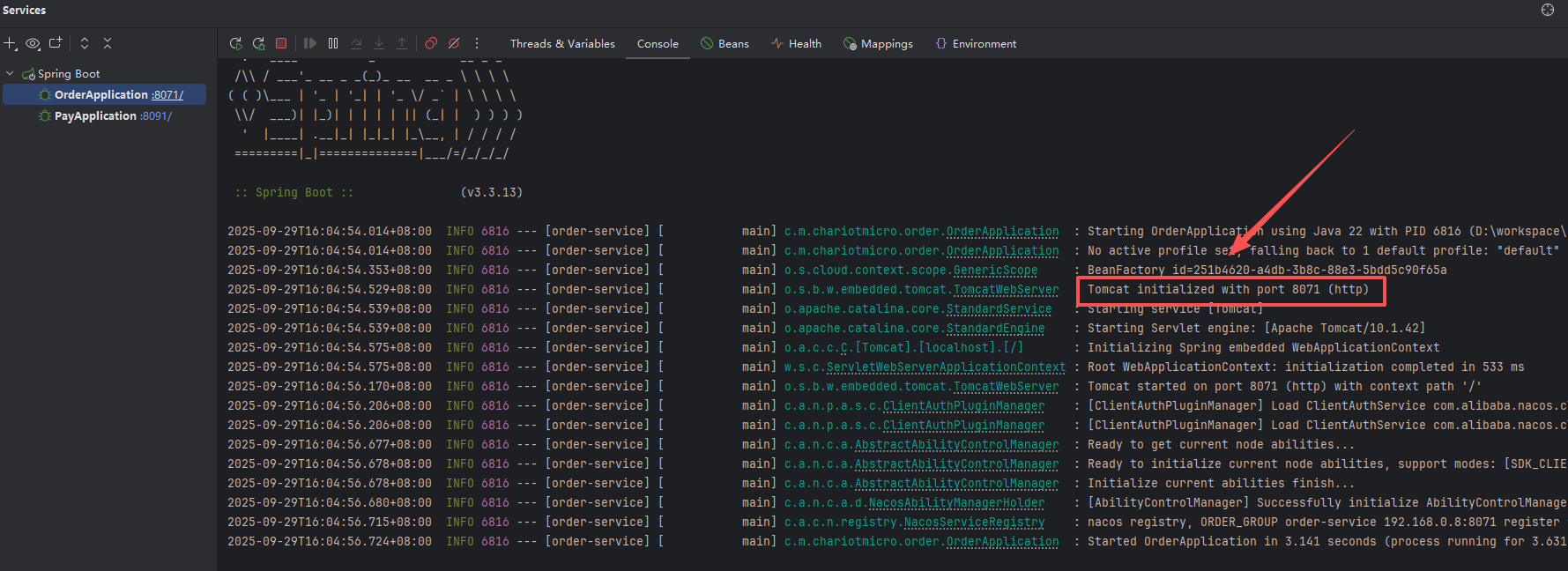Click ClientAuthPluginManager link in 56.206 first line
This screenshot has width=1568, height=571.
click(963, 405)
